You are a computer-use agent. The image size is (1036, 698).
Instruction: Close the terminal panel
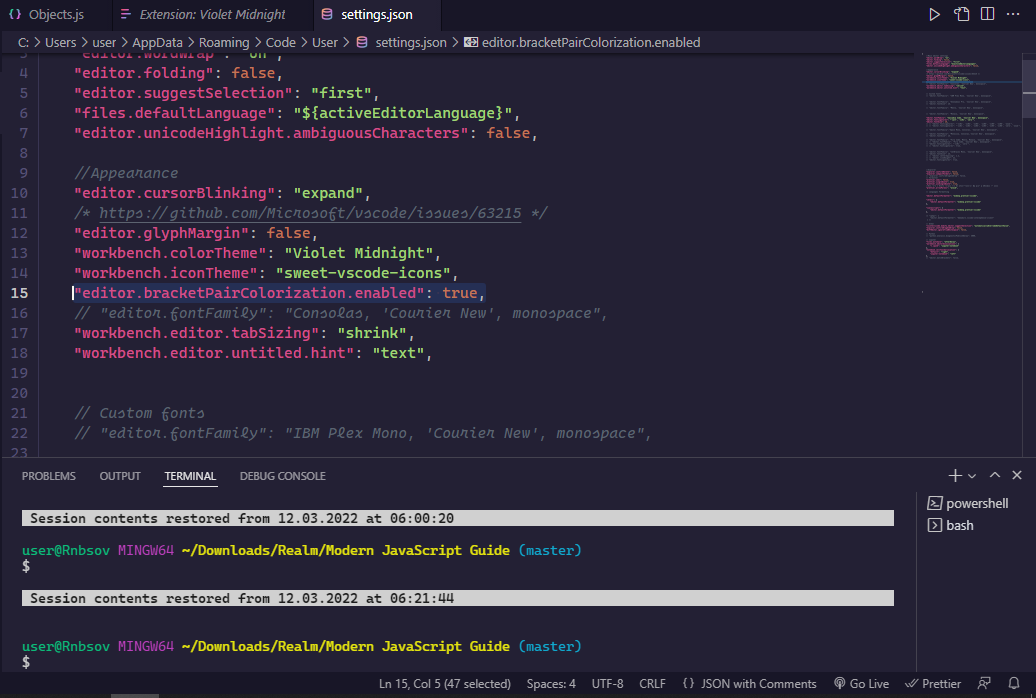pyautogui.click(x=1017, y=475)
